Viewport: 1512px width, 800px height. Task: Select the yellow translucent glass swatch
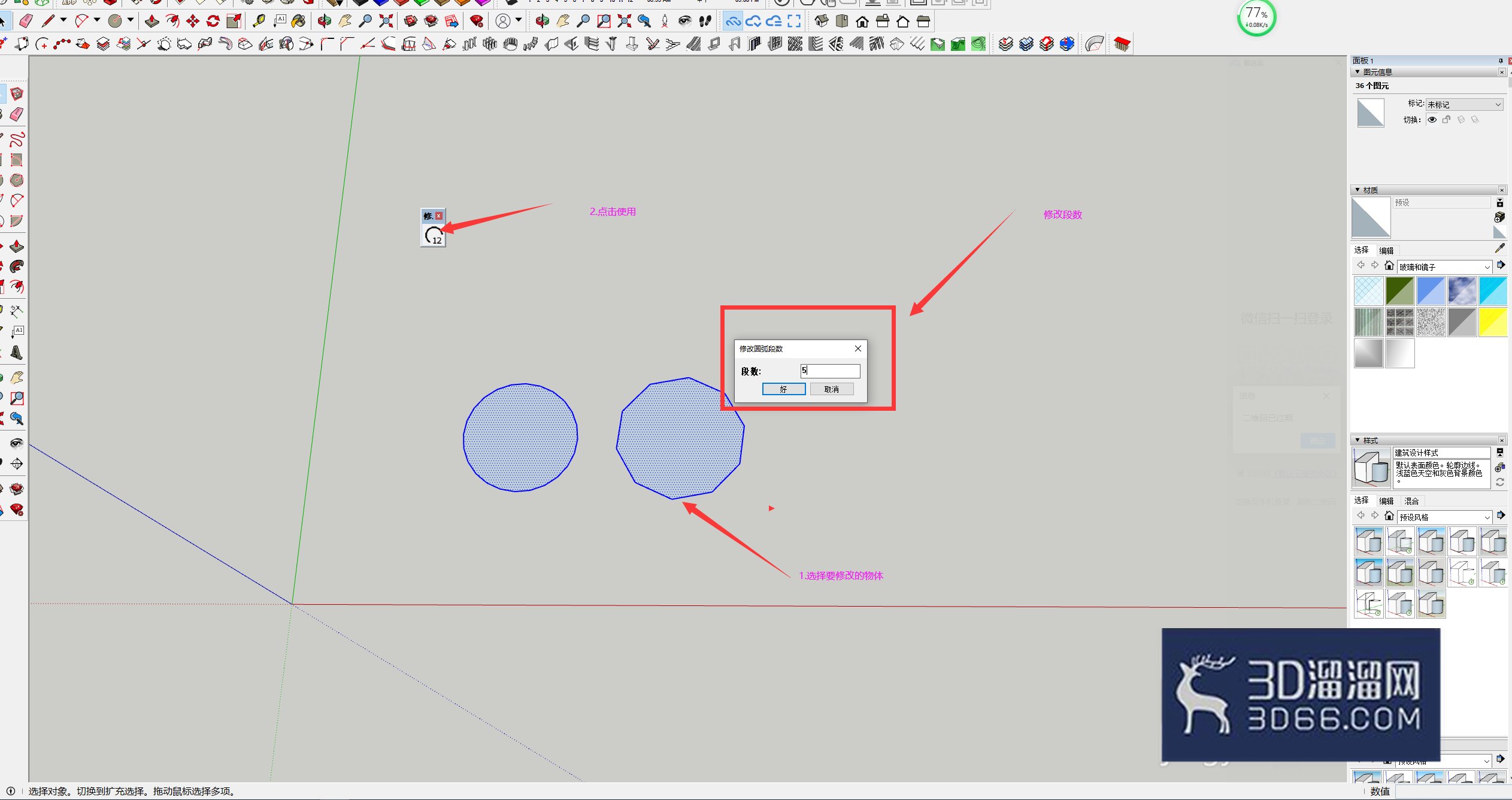pos(1492,322)
